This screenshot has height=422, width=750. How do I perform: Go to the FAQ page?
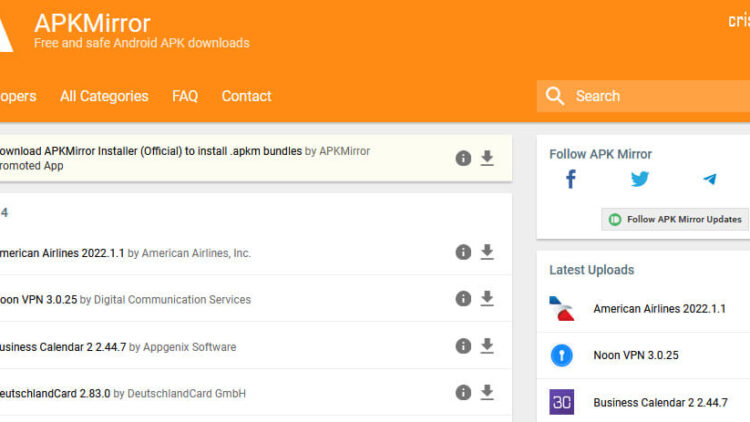pyautogui.click(x=185, y=96)
